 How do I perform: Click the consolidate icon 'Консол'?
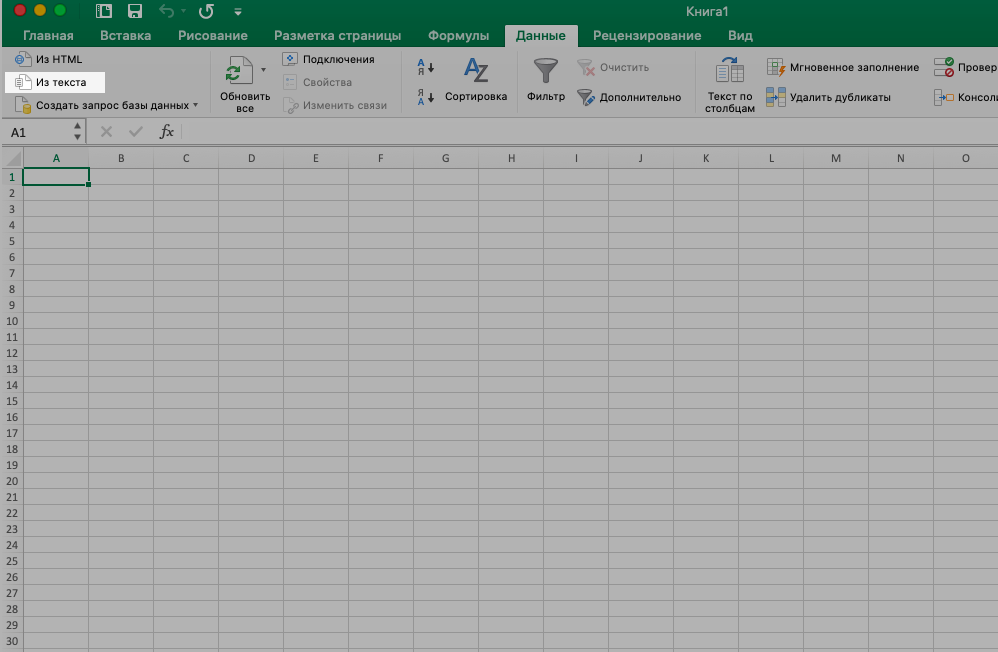coord(944,97)
